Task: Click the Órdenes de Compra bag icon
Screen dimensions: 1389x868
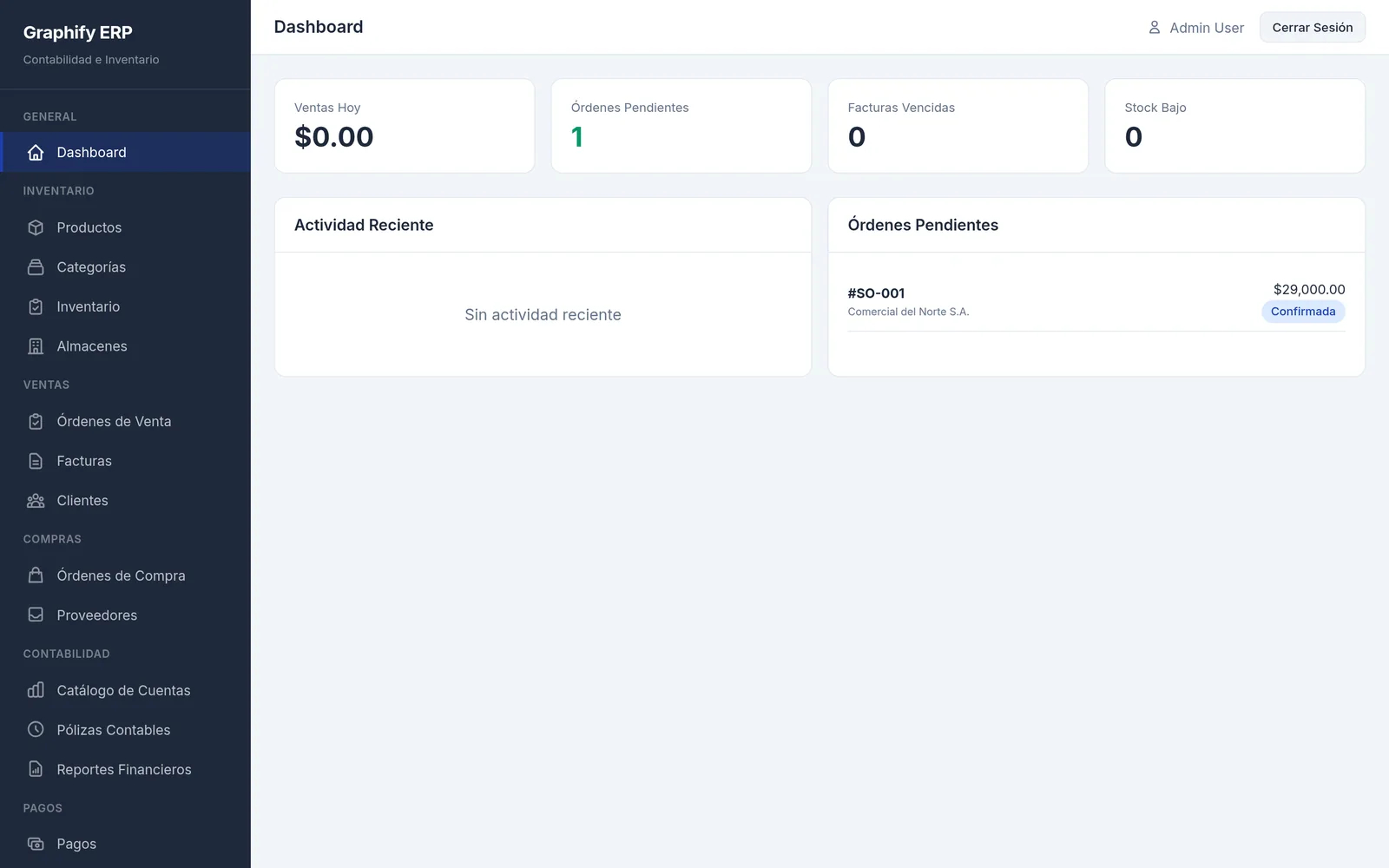Action: click(x=36, y=575)
